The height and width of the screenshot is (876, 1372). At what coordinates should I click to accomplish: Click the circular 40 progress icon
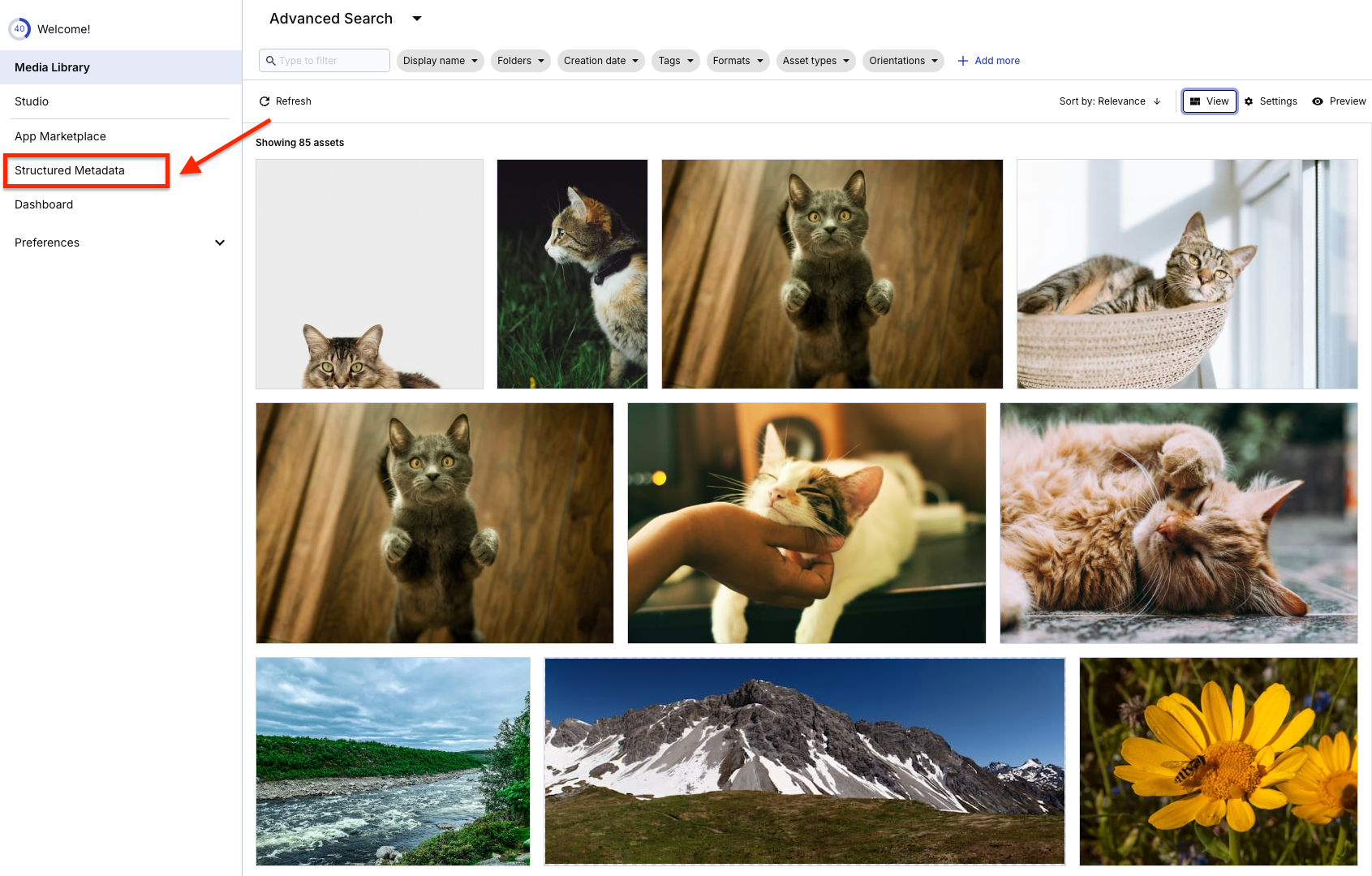coord(19,29)
